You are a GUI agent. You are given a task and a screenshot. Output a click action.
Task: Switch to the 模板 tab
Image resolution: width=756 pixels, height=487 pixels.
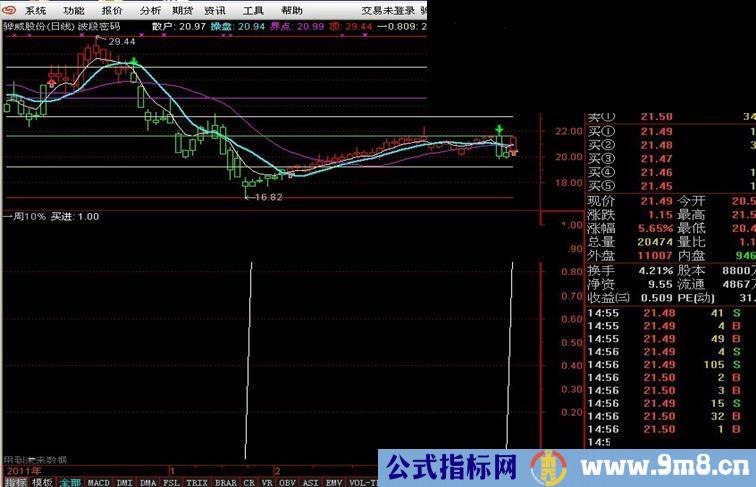tap(42, 481)
